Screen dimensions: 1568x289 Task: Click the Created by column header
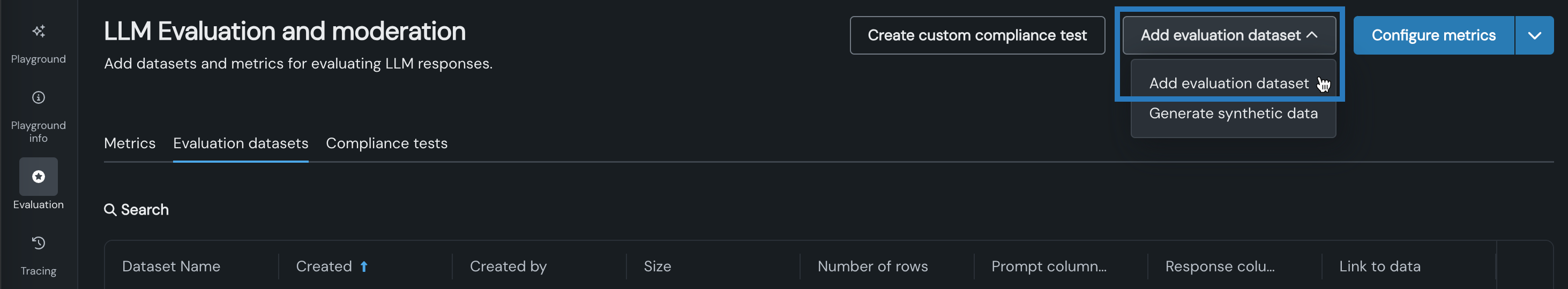coord(507,267)
